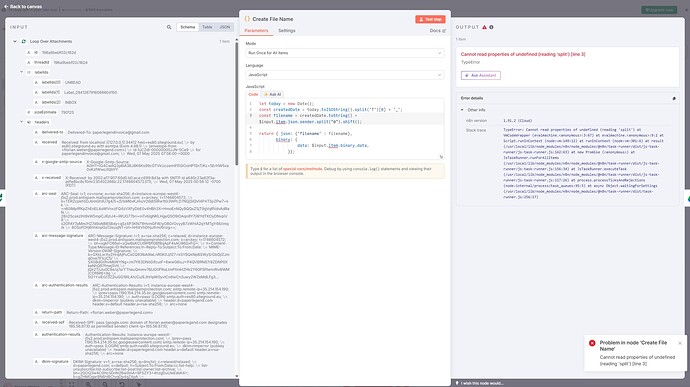Screen dimensions: 690x387
Task: Open the Language dropdown set to JavaScript
Action: (x=345, y=75)
